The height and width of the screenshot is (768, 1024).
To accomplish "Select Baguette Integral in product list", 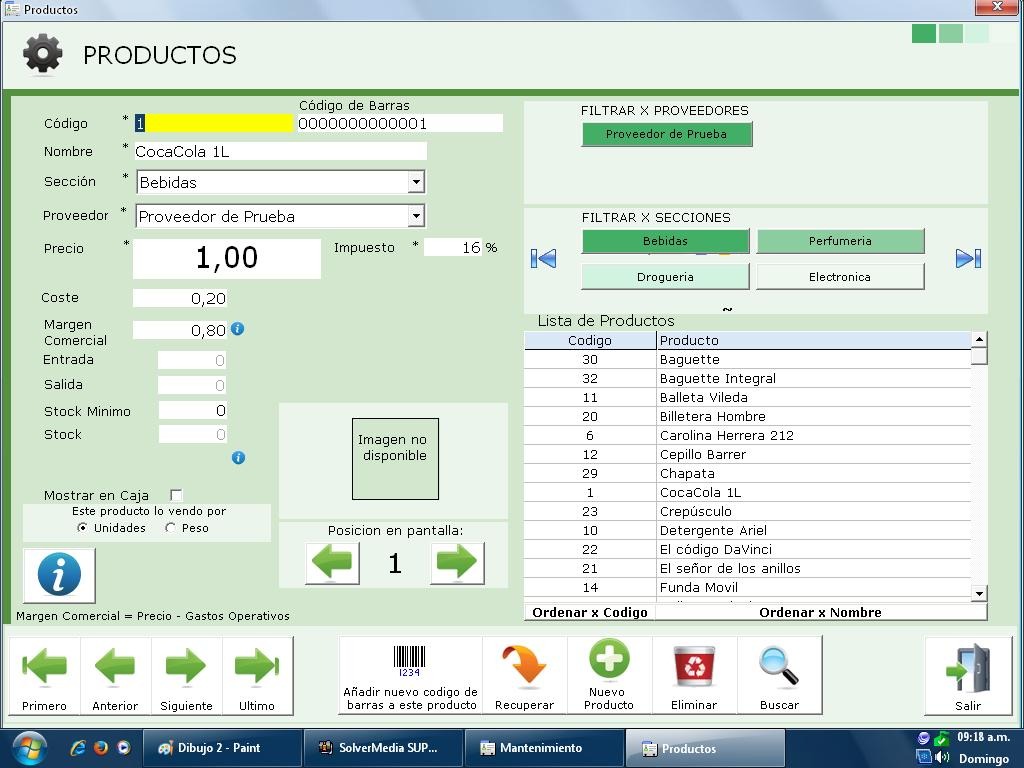I will [748, 378].
